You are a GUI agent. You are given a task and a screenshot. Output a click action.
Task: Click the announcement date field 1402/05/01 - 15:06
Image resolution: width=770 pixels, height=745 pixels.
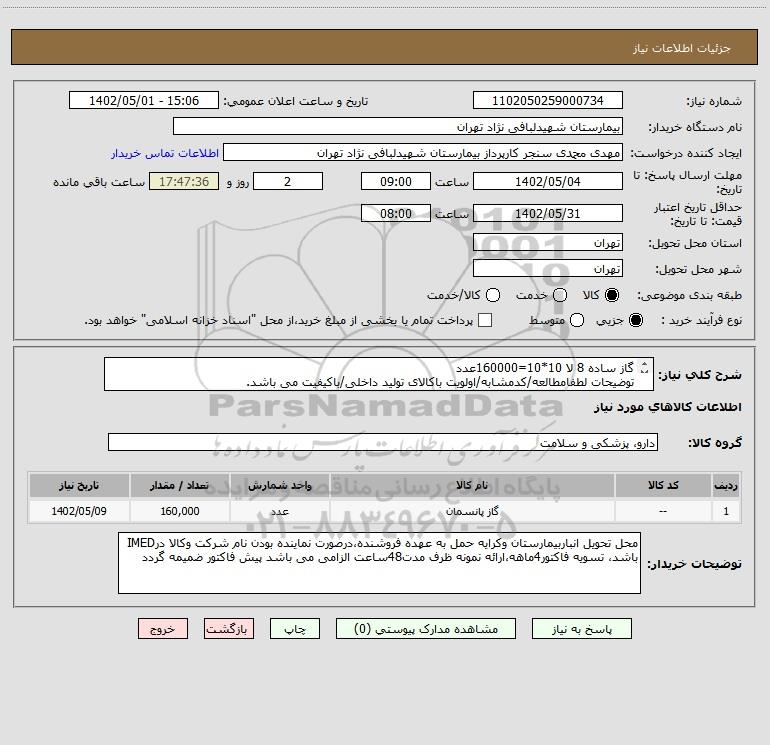click(144, 100)
